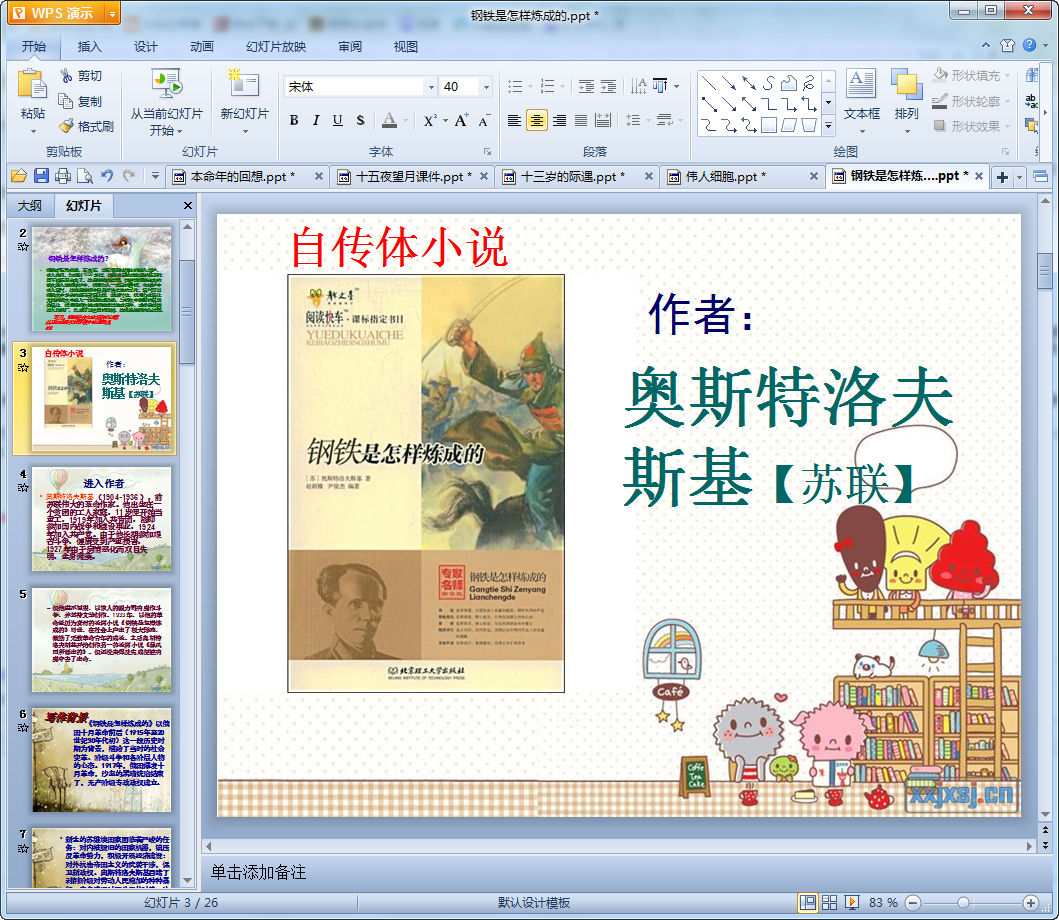1059x920 pixels.
Task: Close the 十五夜望月课件.ppt tab
Action: pos(484,176)
